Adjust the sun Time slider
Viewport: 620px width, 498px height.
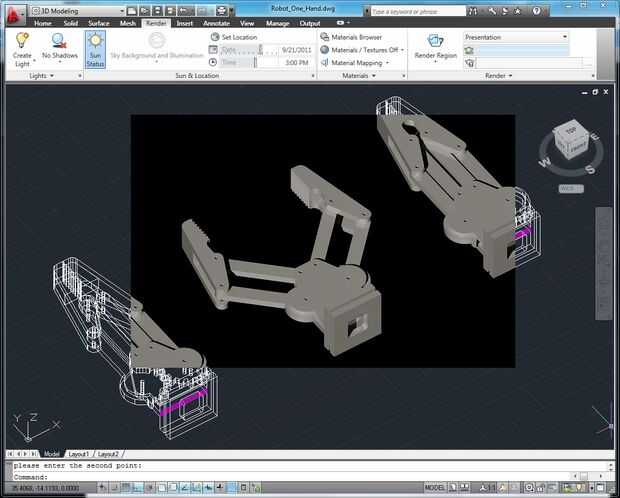tap(255, 62)
